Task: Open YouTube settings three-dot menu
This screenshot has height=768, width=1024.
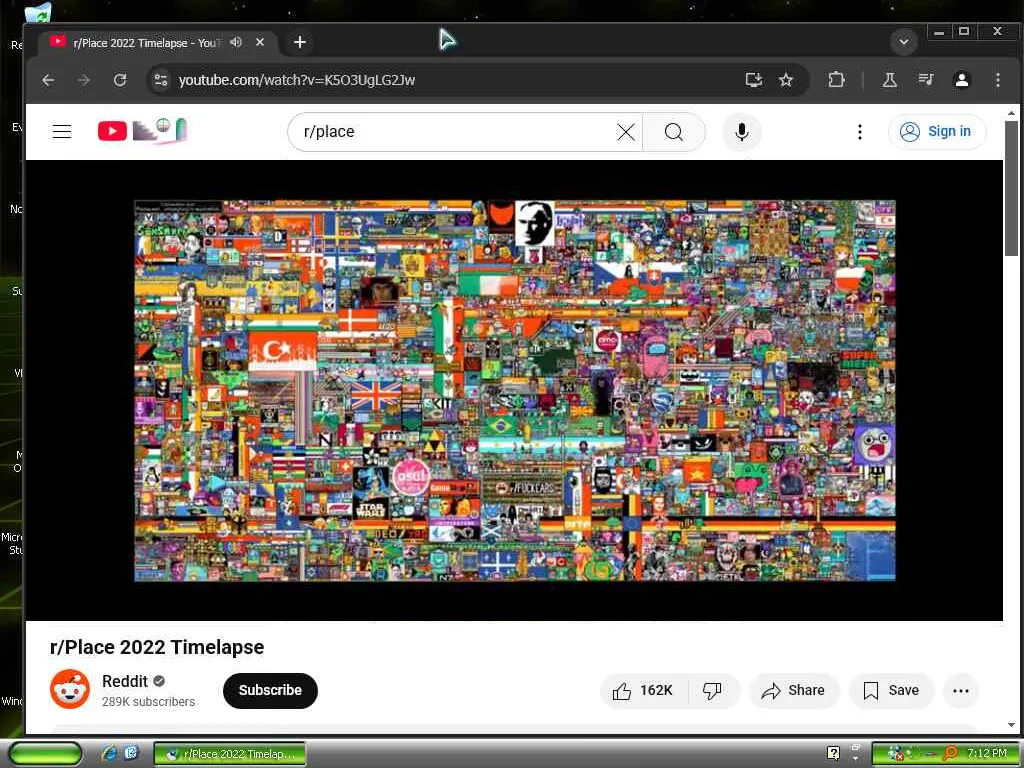Action: [x=859, y=132]
